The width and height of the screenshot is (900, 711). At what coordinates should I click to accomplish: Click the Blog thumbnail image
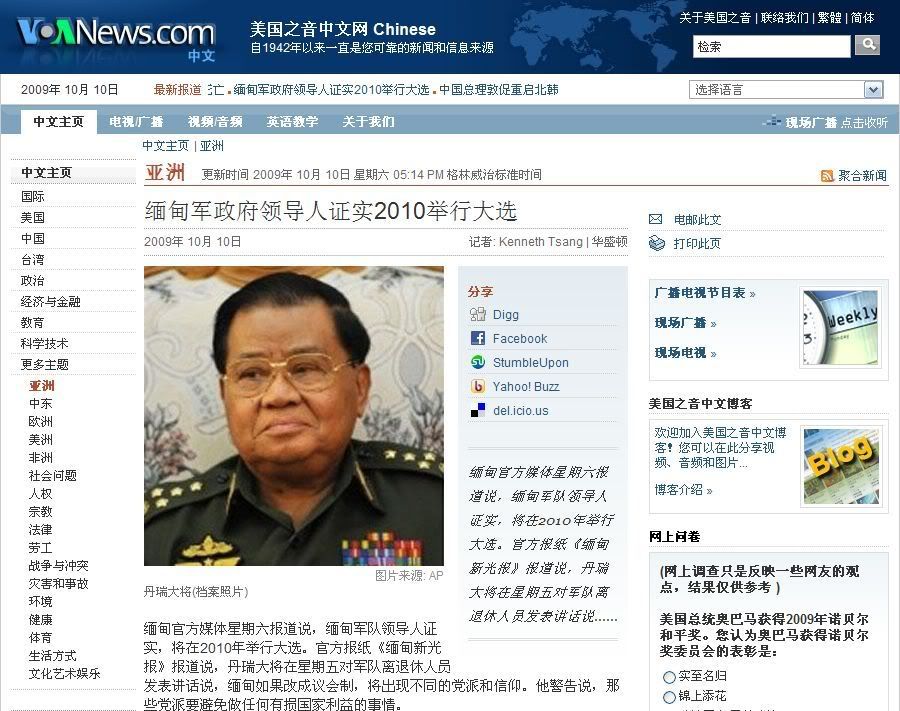(x=841, y=467)
